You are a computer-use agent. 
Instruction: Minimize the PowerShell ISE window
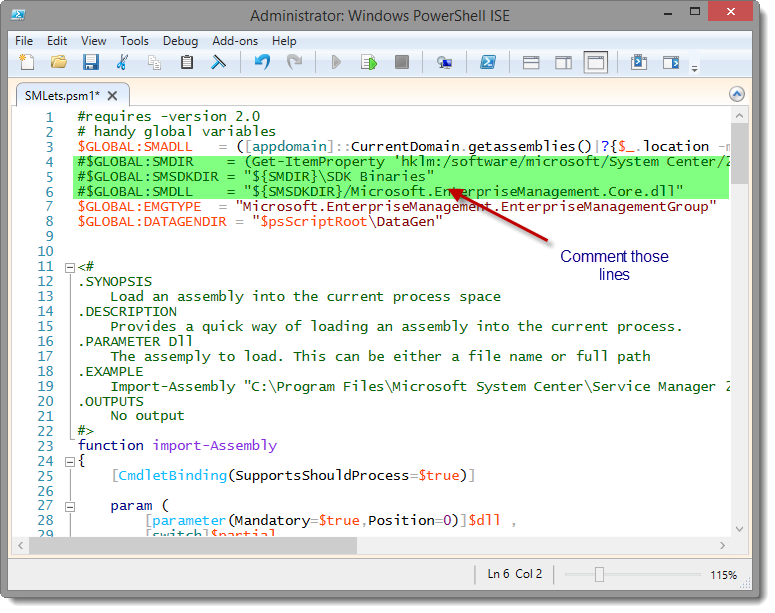[668, 12]
